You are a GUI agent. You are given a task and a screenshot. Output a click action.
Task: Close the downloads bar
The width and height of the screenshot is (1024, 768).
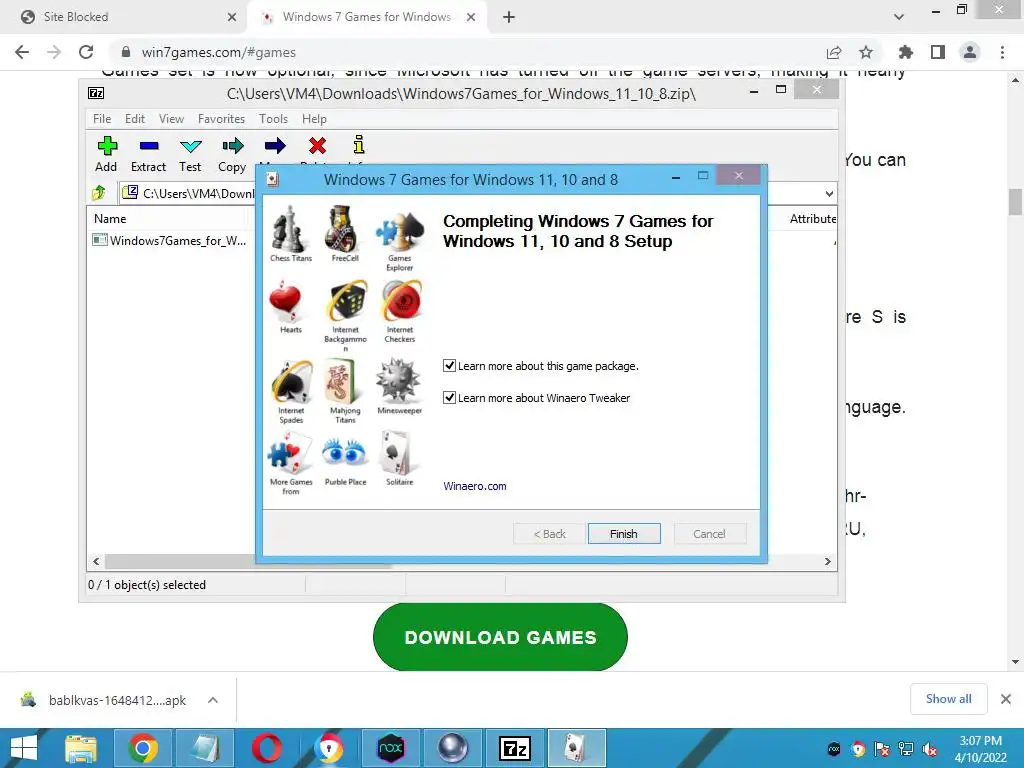click(x=1006, y=699)
